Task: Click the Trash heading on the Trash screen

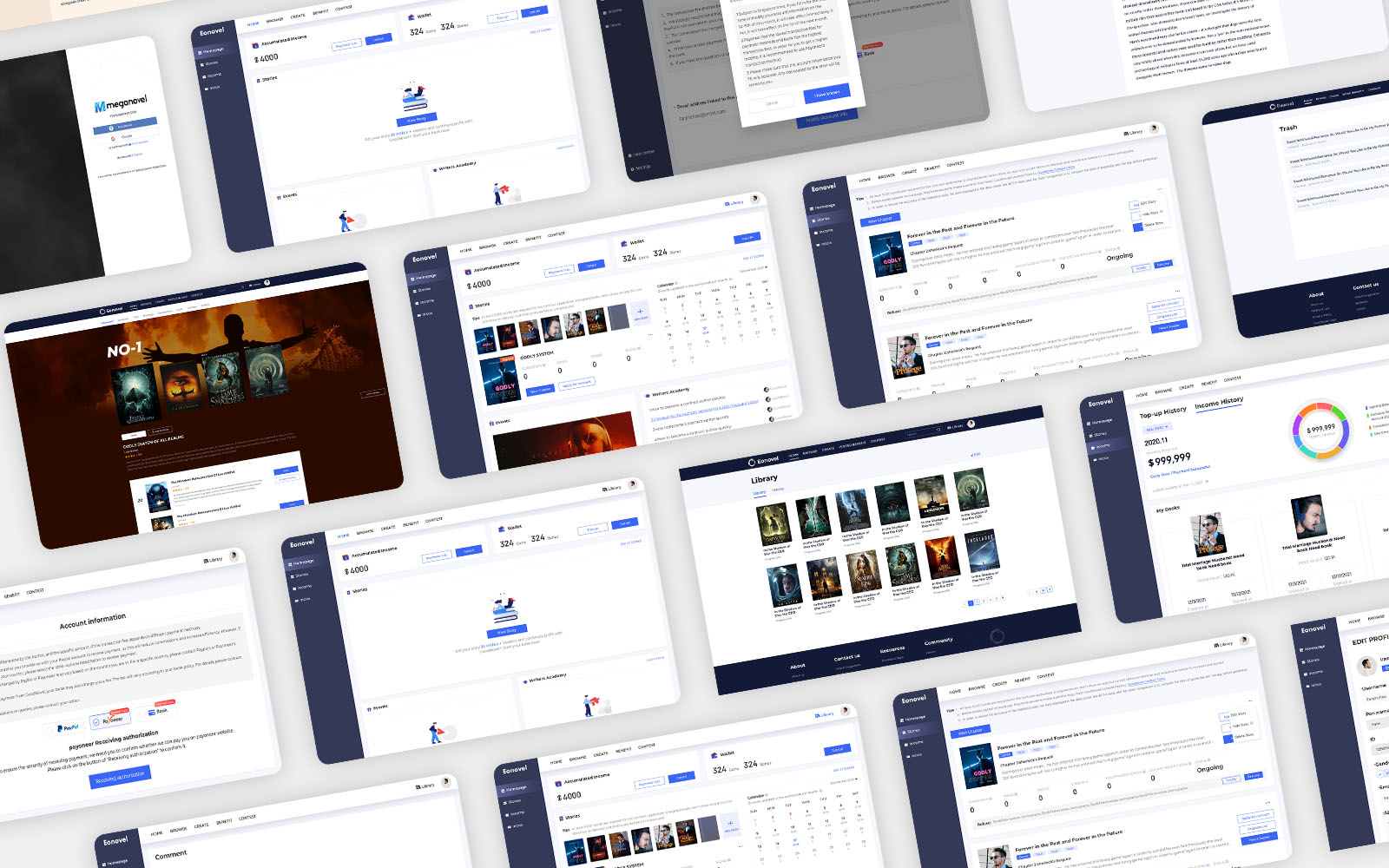Action: pos(1288,128)
